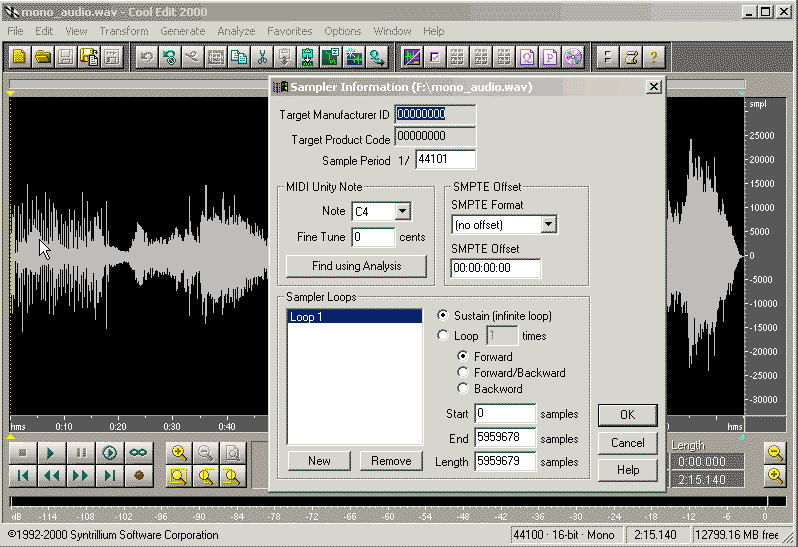Click the Sample Period input field

(x=445, y=160)
